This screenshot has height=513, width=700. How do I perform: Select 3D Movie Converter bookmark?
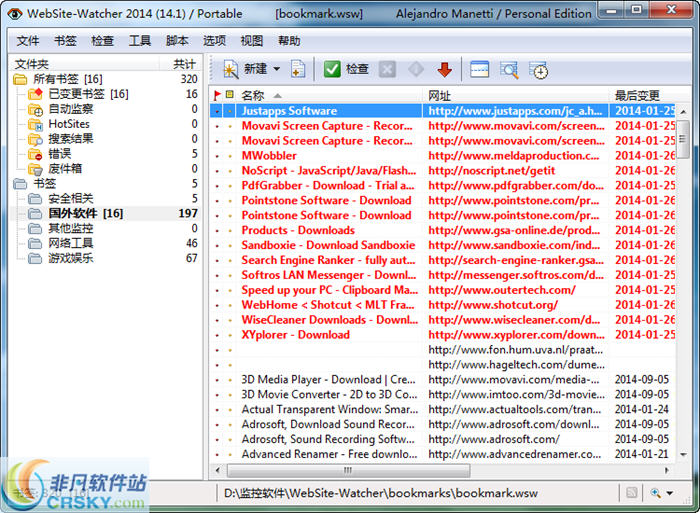[329, 395]
